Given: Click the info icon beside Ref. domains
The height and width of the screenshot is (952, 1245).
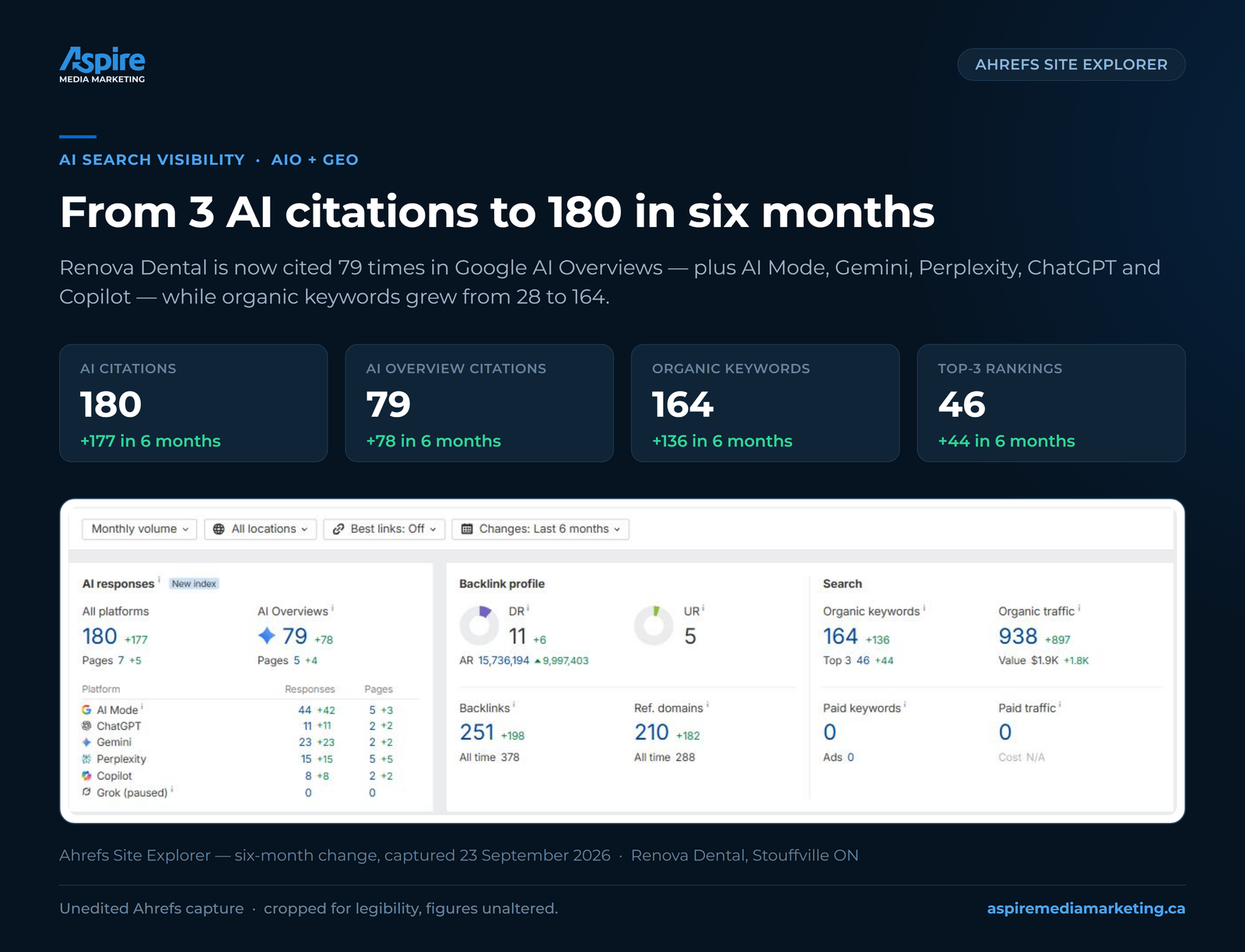Looking at the screenshot, I should tap(707, 704).
